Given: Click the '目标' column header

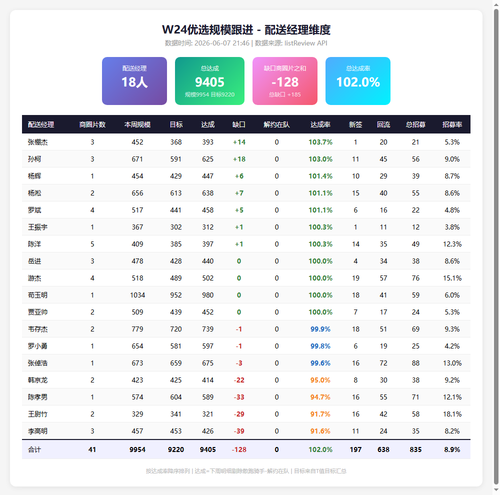Looking at the screenshot, I should pos(176,125).
